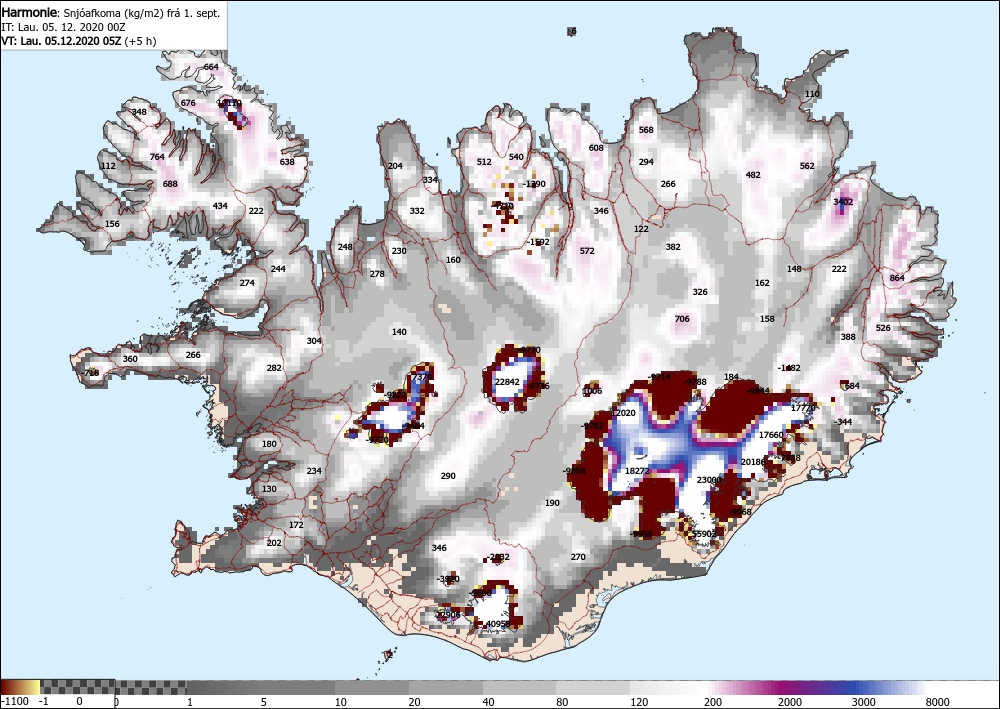Click the map value 540
The image size is (1000, 709).
[x=517, y=157]
